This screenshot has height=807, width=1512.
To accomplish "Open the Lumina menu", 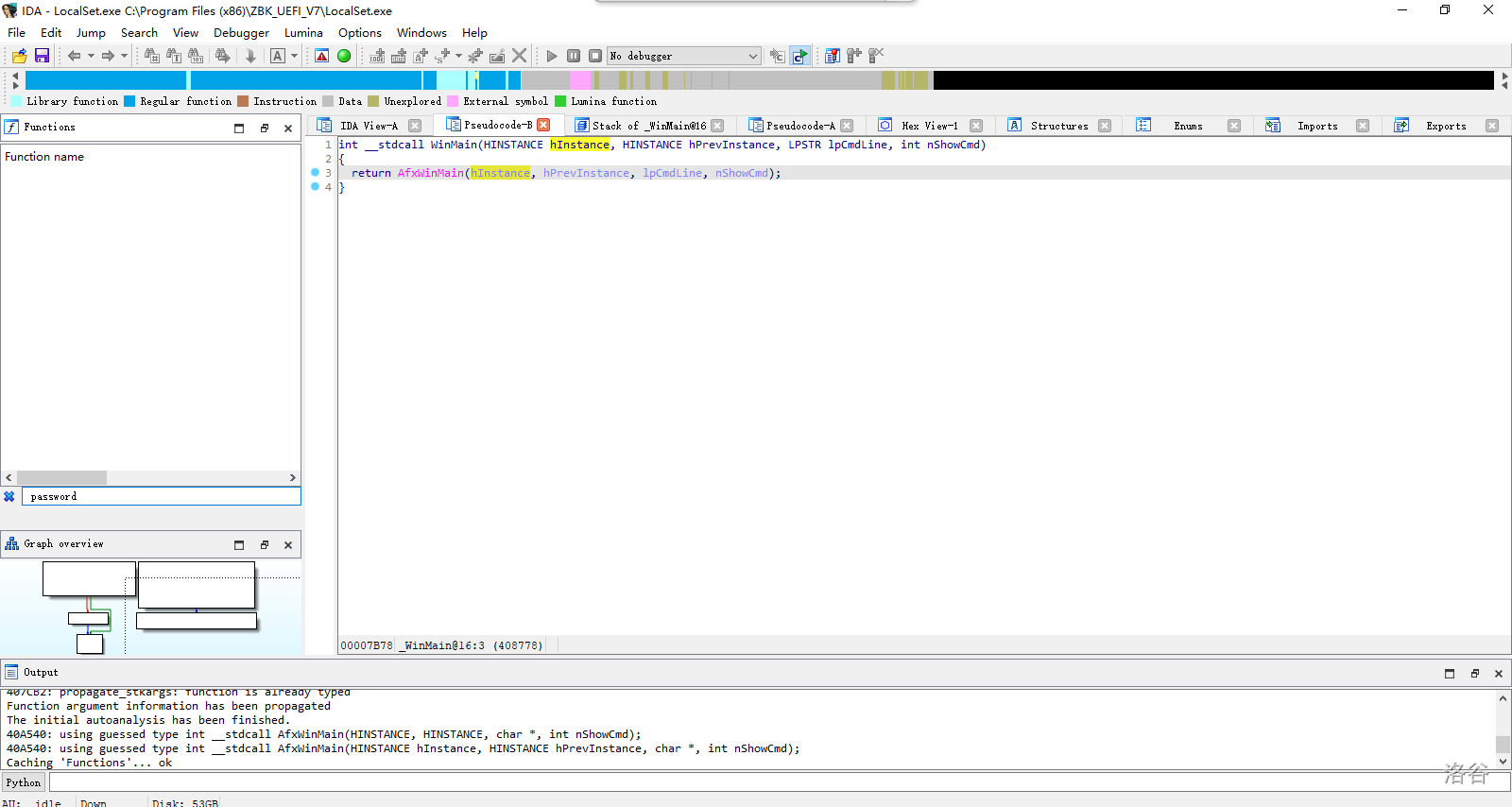I will [303, 32].
